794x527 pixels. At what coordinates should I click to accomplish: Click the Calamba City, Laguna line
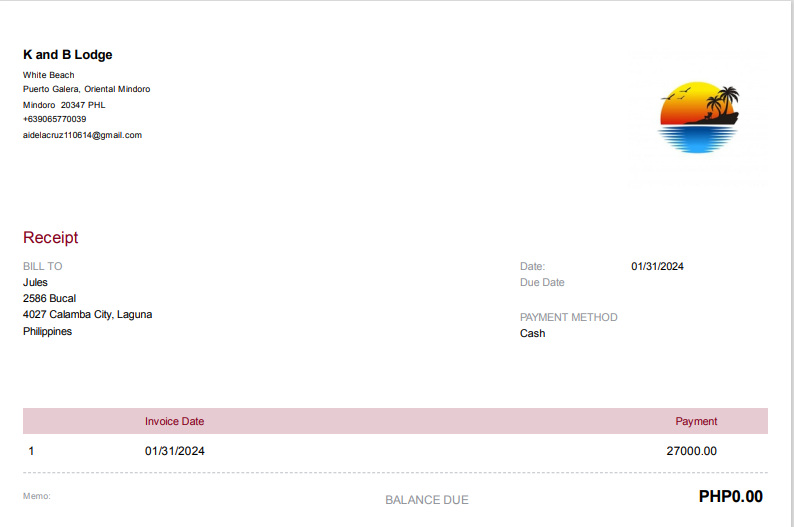[87, 314]
